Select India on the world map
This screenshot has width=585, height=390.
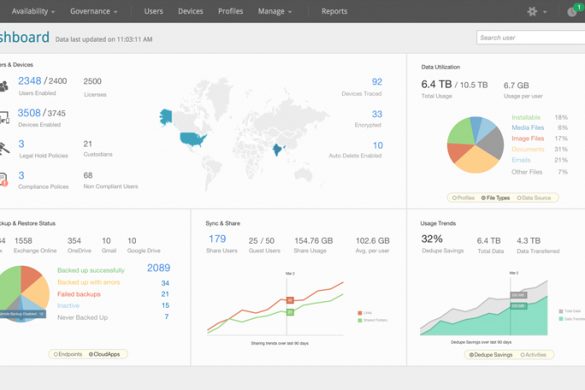(278, 150)
